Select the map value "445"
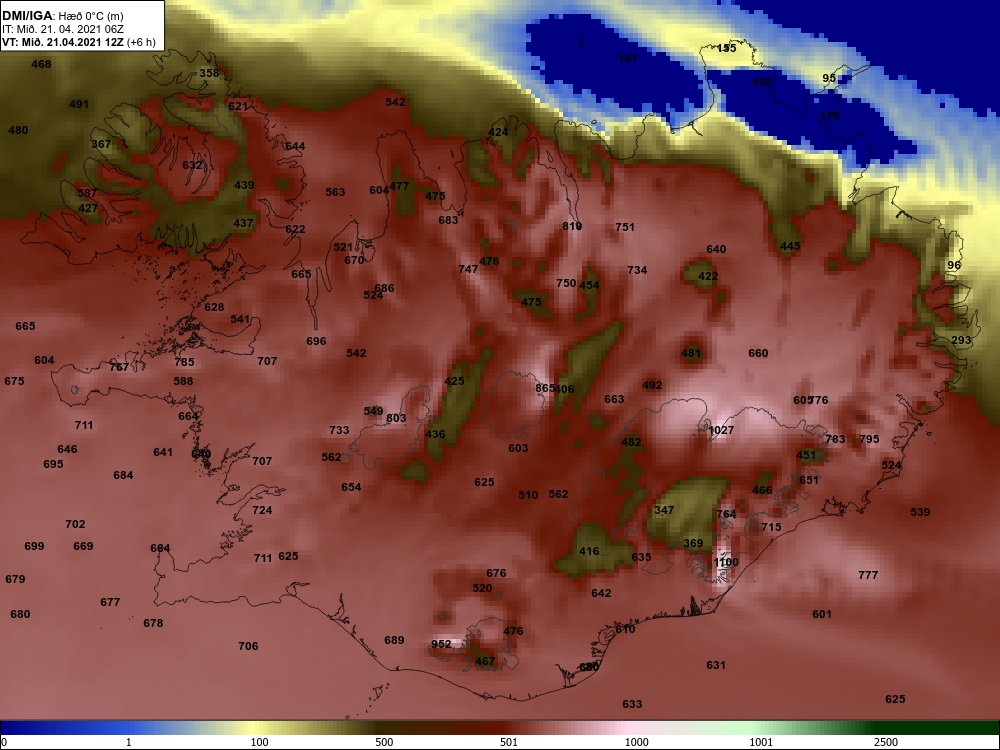This screenshot has height=750, width=1000. (x=790, y=246)
